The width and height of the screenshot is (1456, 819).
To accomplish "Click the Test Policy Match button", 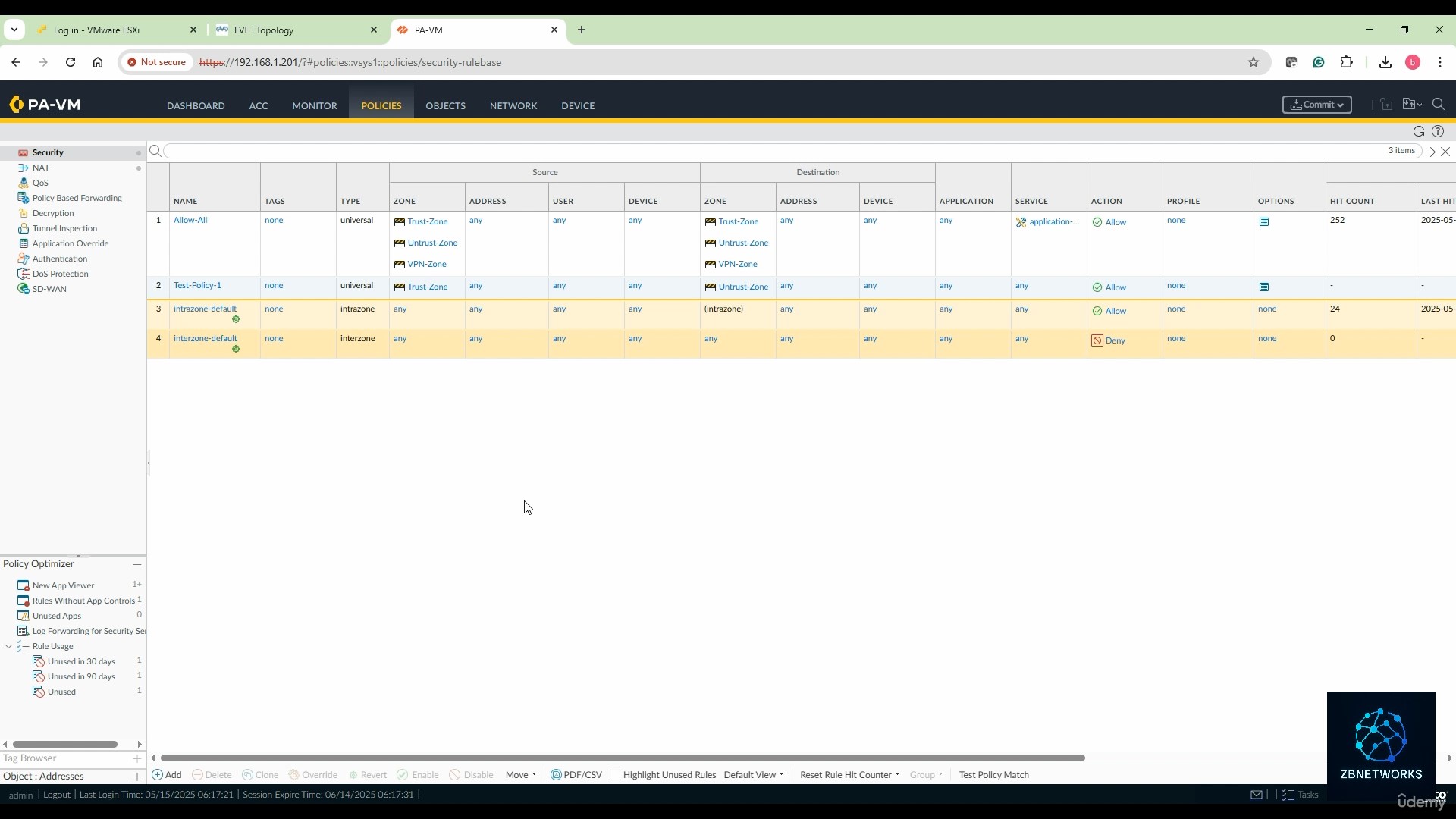I will (x=993, y=775).
